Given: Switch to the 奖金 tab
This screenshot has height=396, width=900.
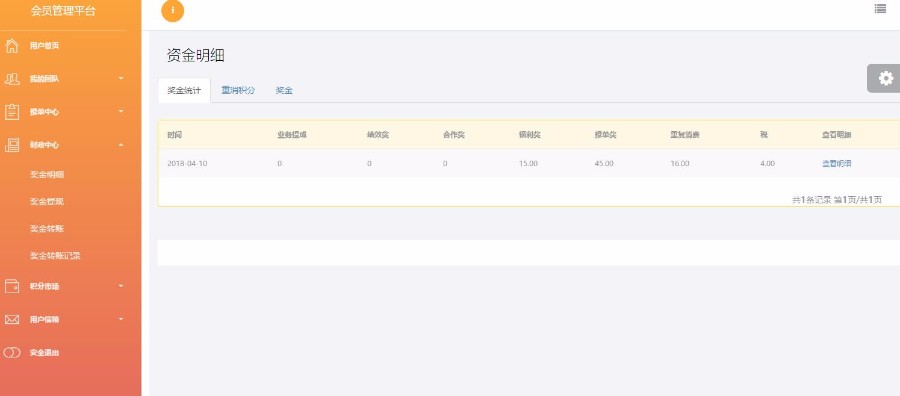Looking at the screenshot, I should tap(284, 91).
